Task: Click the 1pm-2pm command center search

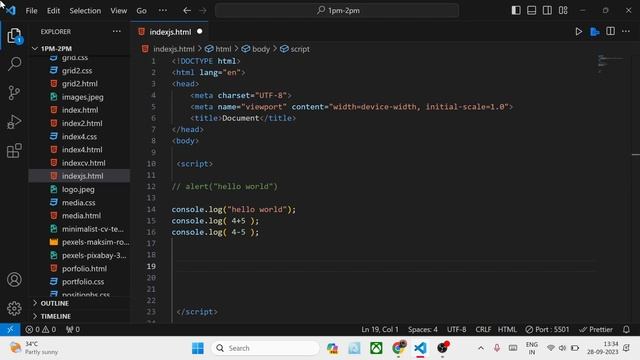Action: (x=337, y=11)
